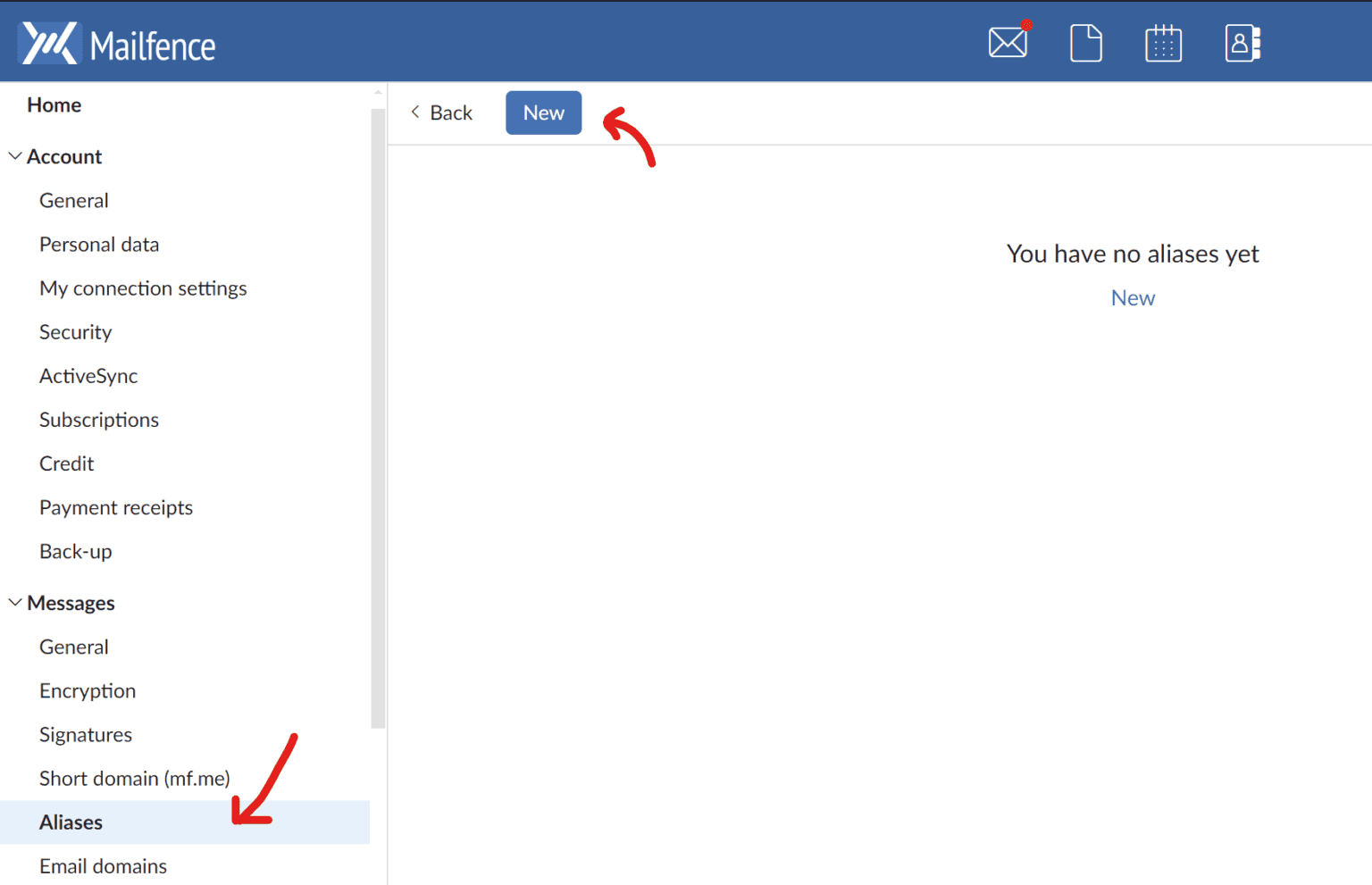
Task: Open Personal data settings
Action: pyautogui.click(x=99, y=244)
